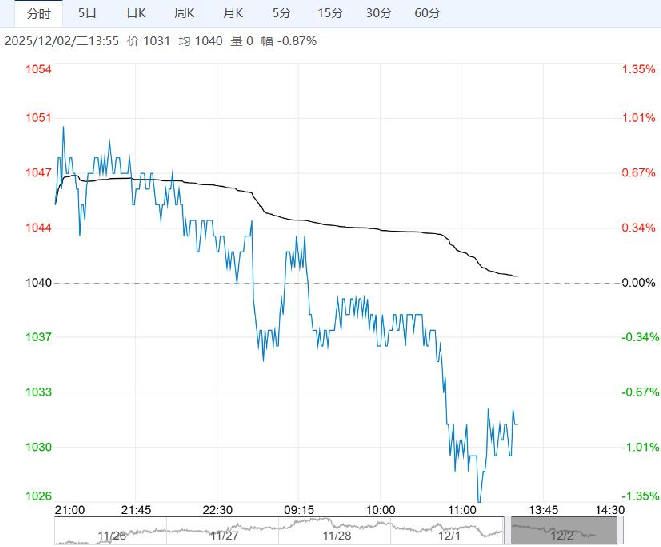
Task: Switch to the 分时 intraday tab
Action: (x=38, y=13)
